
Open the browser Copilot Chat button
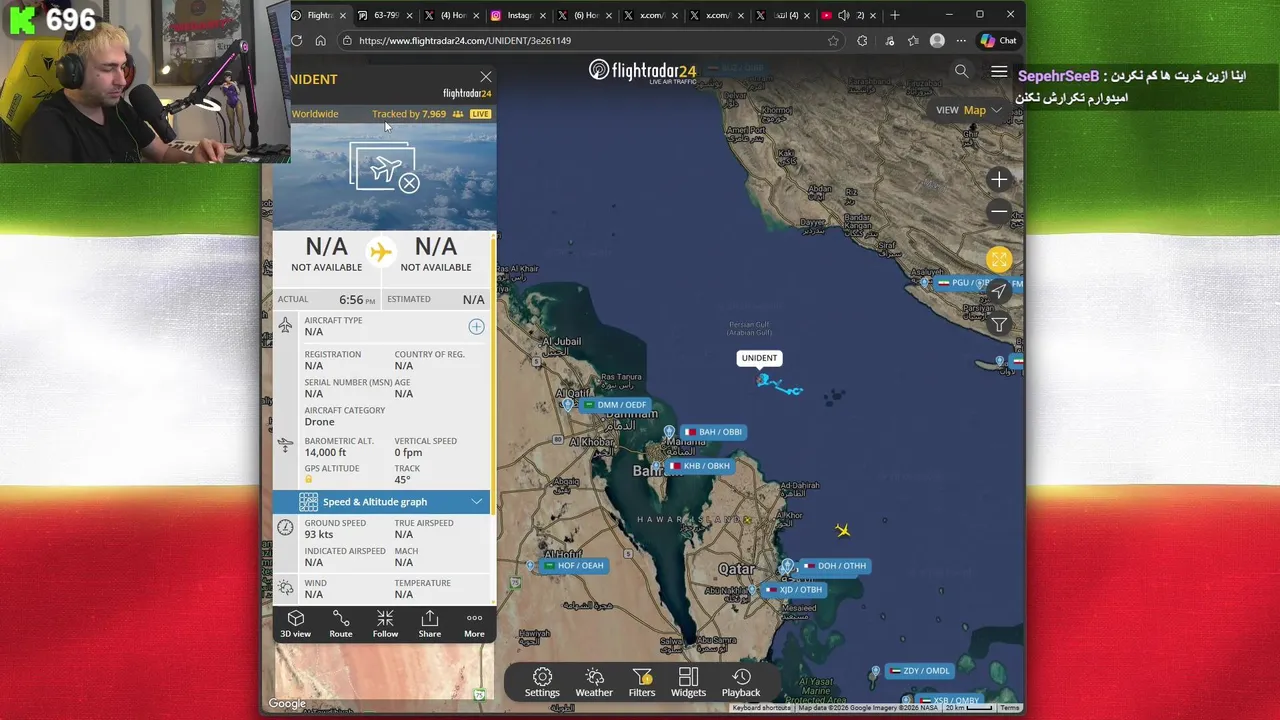point(998,41)
